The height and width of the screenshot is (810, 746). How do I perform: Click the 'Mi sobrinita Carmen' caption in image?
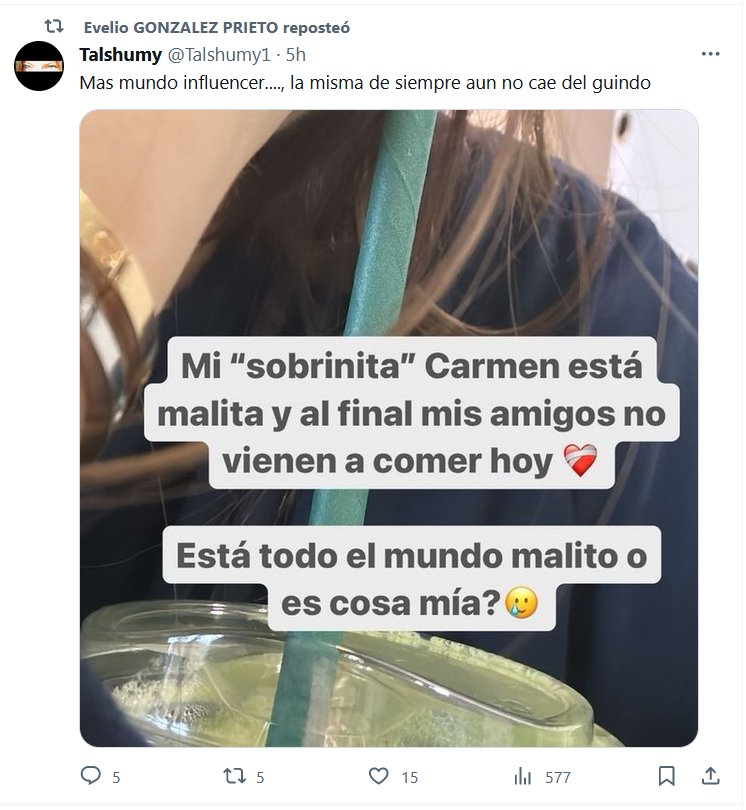(411, 413)
